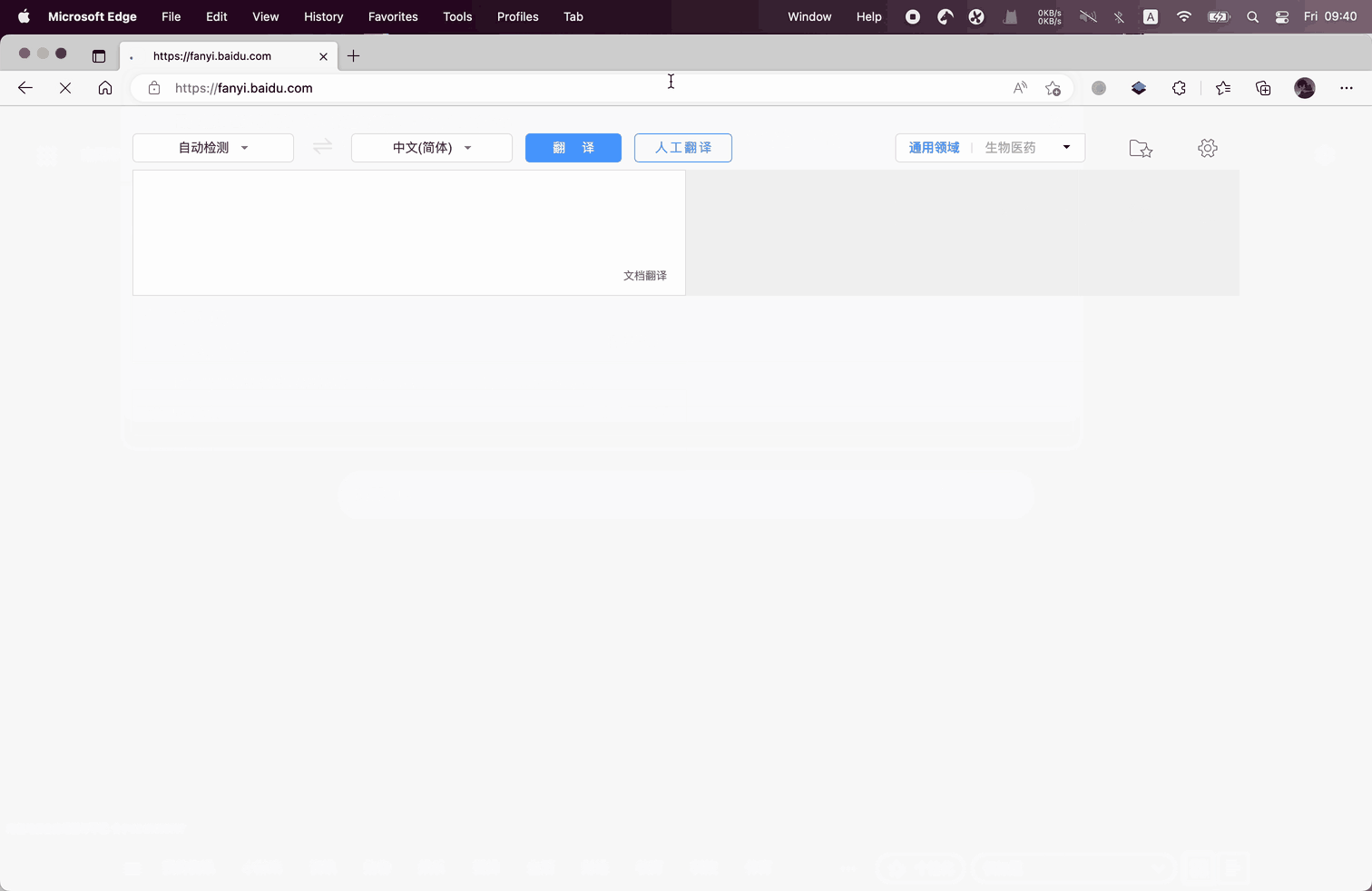The width and height of the screenshot is (1372, 891).
Task: Open the Favorites menu
Action: pyautogui.click(x=393, y=16)
